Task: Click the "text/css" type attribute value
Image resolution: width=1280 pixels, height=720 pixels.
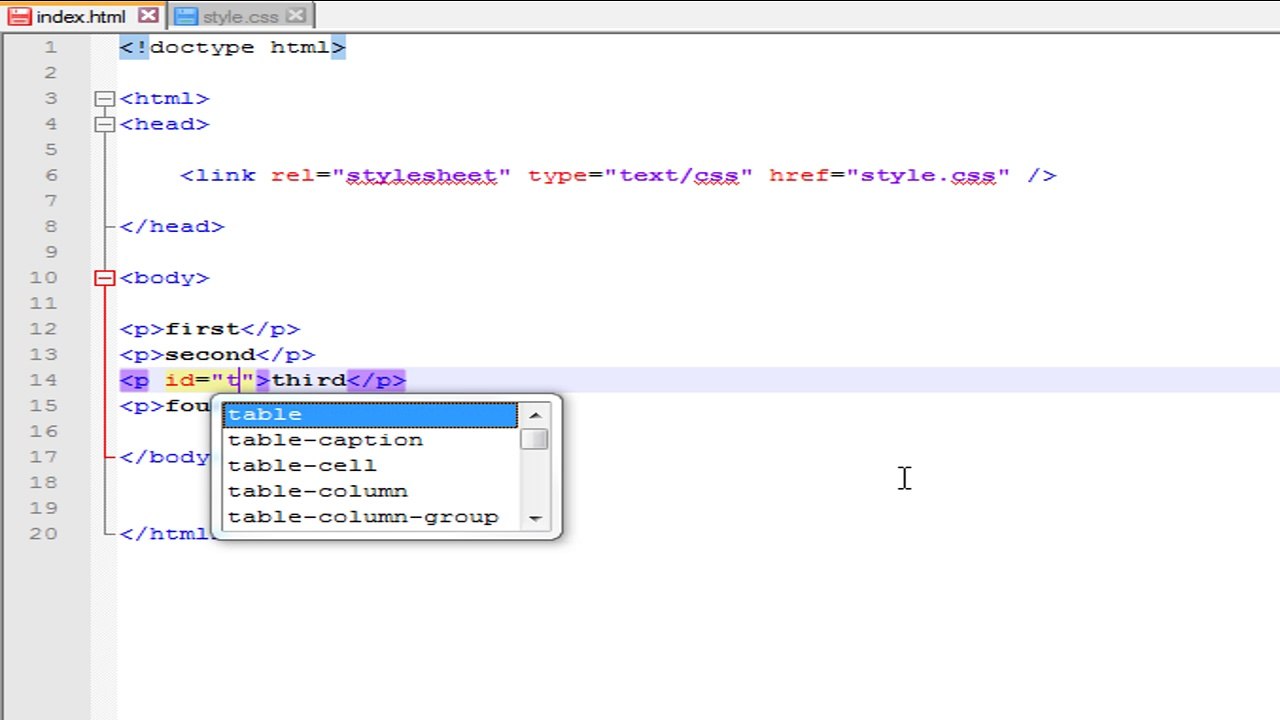Action: (678, 176)
